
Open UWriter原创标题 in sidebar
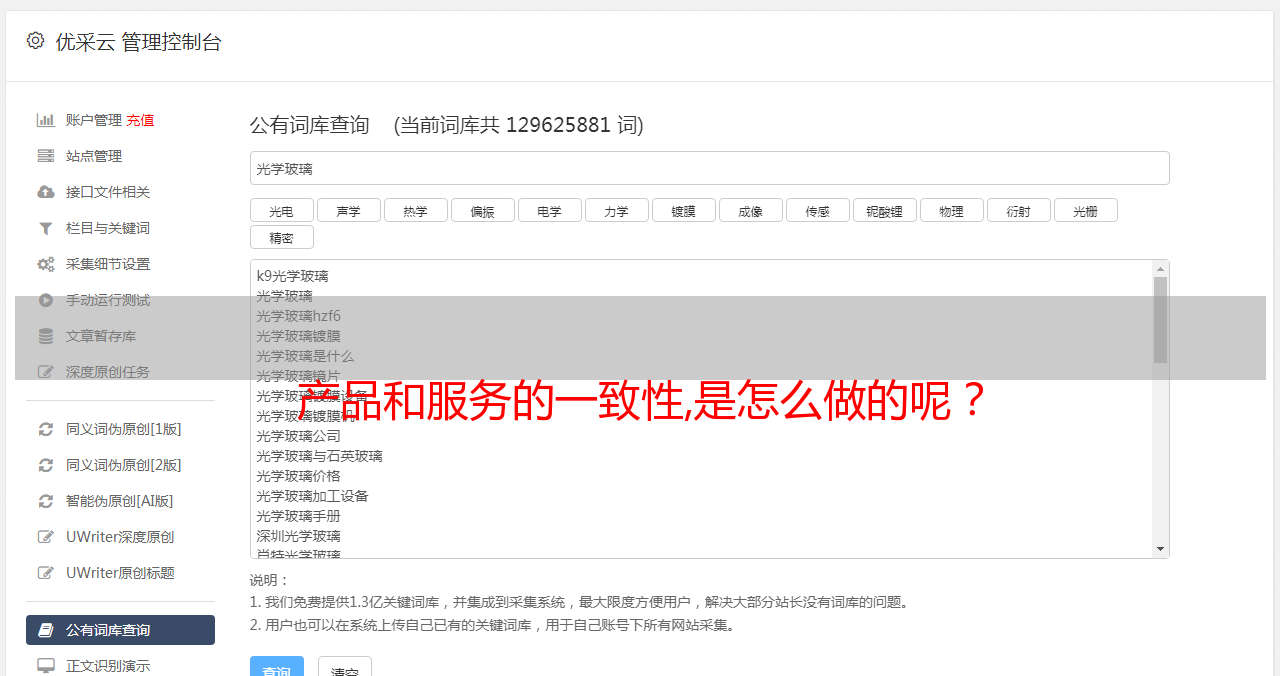[x=120, y=573]
